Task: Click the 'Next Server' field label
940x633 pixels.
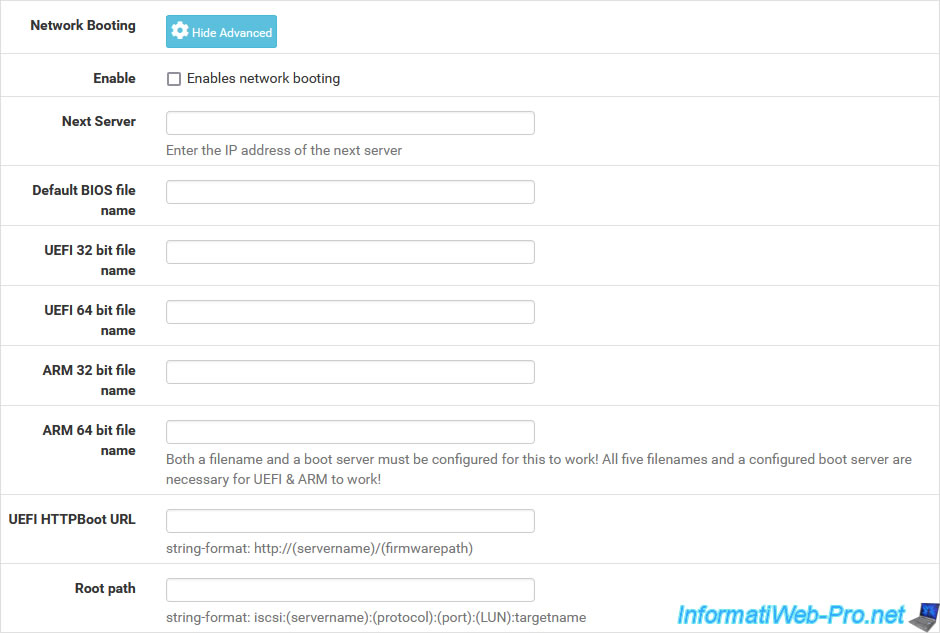Action: (x=99, y=121)
